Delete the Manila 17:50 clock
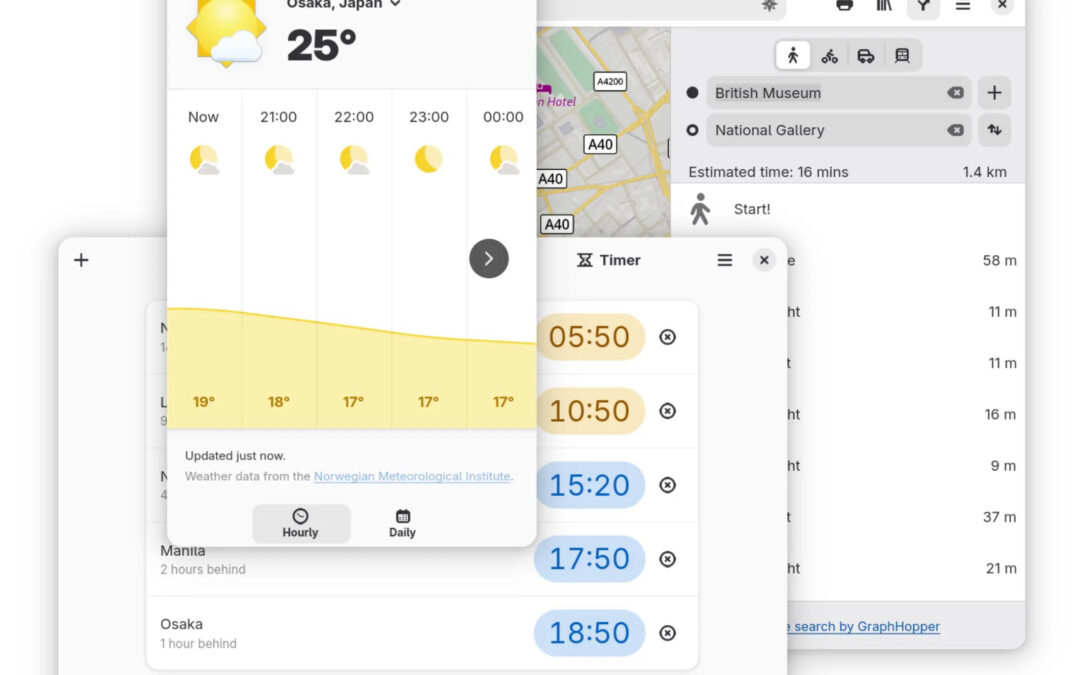 [x=667, y=559]
